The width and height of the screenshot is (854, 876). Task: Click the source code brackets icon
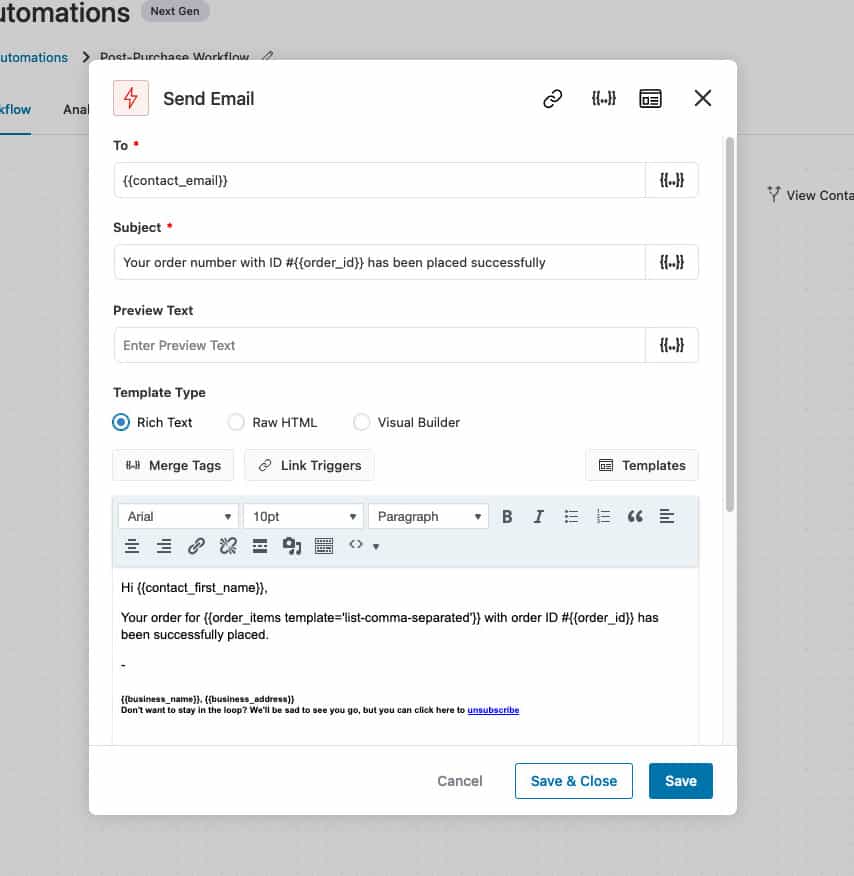pos(356,545)
